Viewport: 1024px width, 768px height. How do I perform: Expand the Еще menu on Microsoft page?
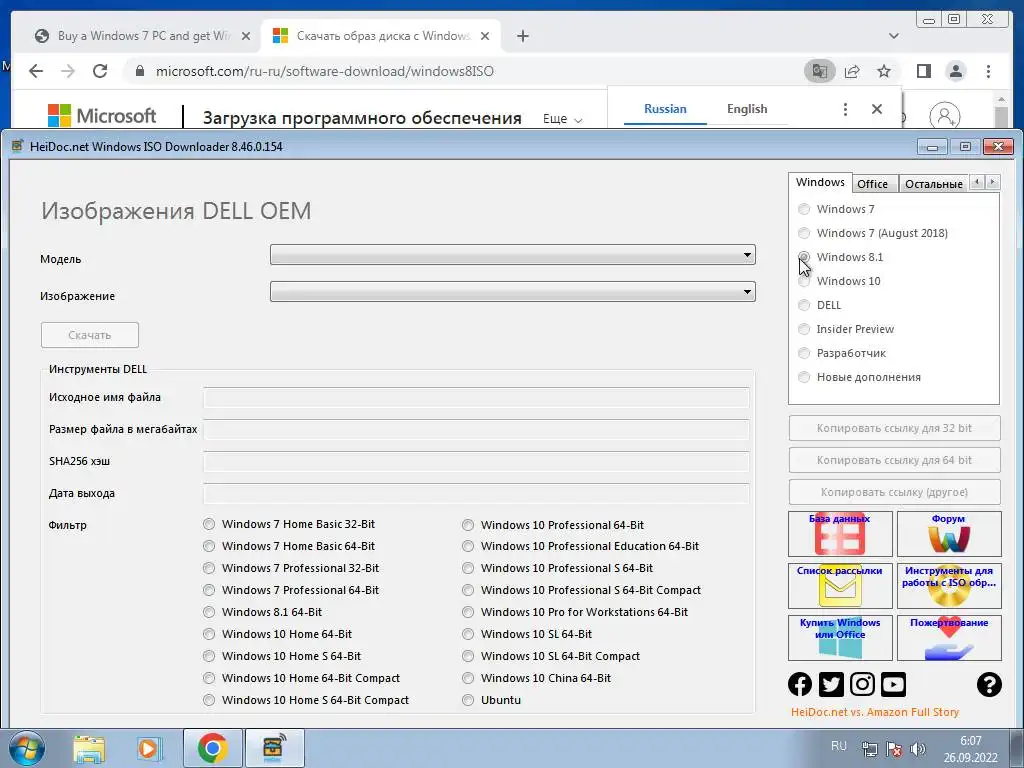click(x=562, y=119)
